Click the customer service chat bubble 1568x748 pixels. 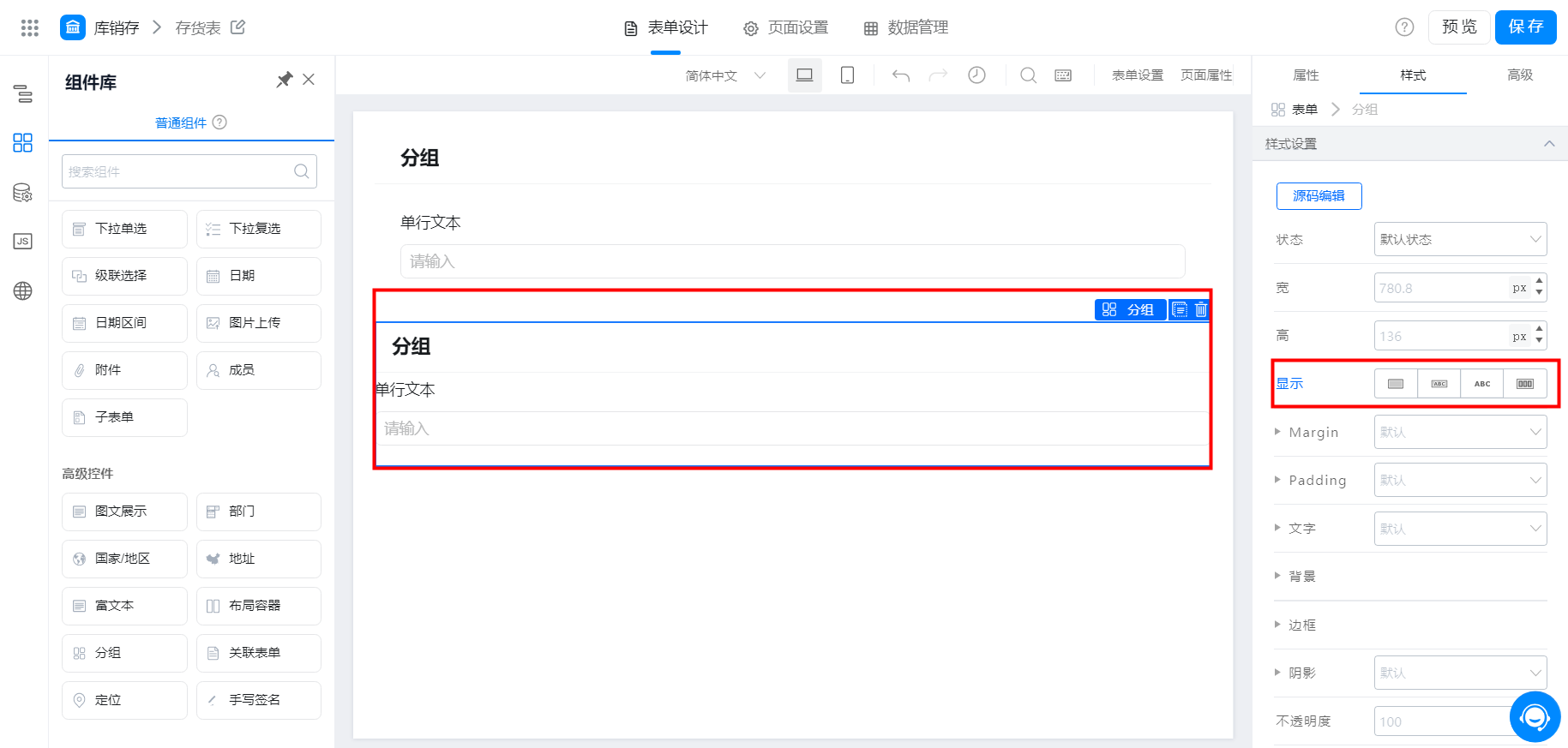point(1535,716)
